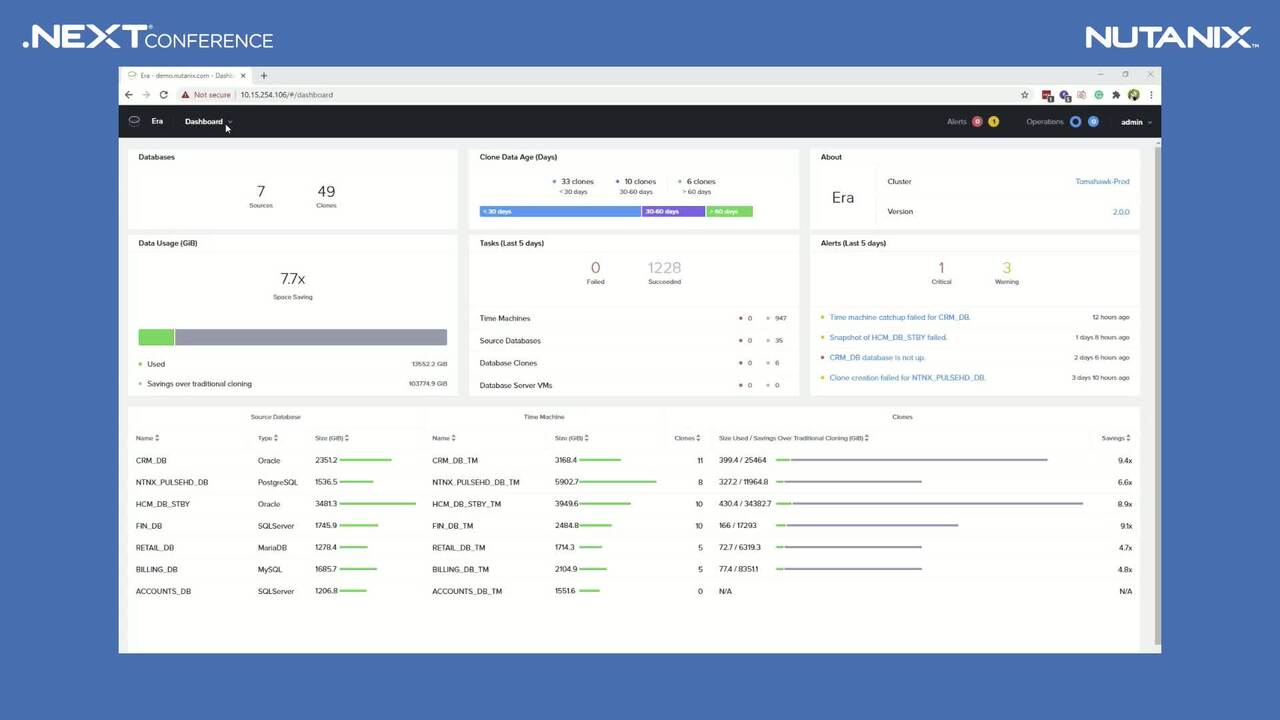Open the Dashboard dropdown menu

(208, 122)
